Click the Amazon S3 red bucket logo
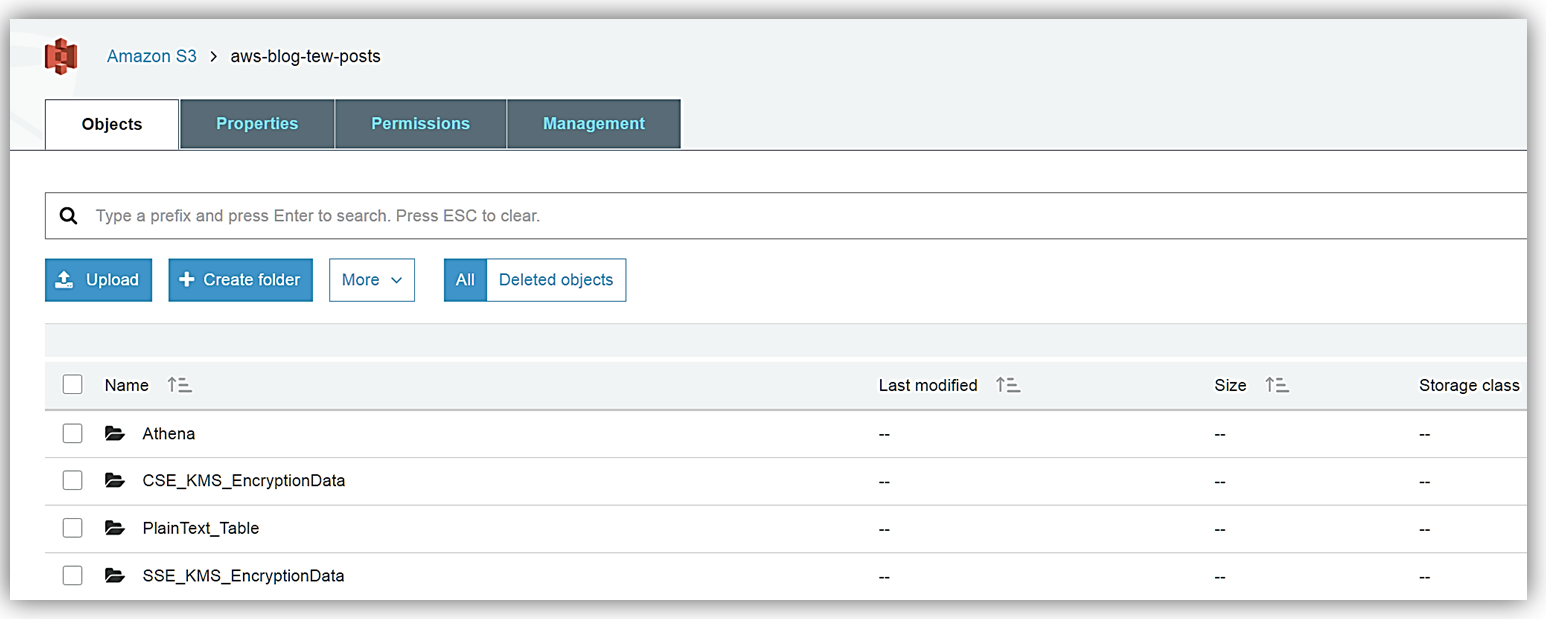Viewport: 1546px width, 619px height. (x=61, y=56)
